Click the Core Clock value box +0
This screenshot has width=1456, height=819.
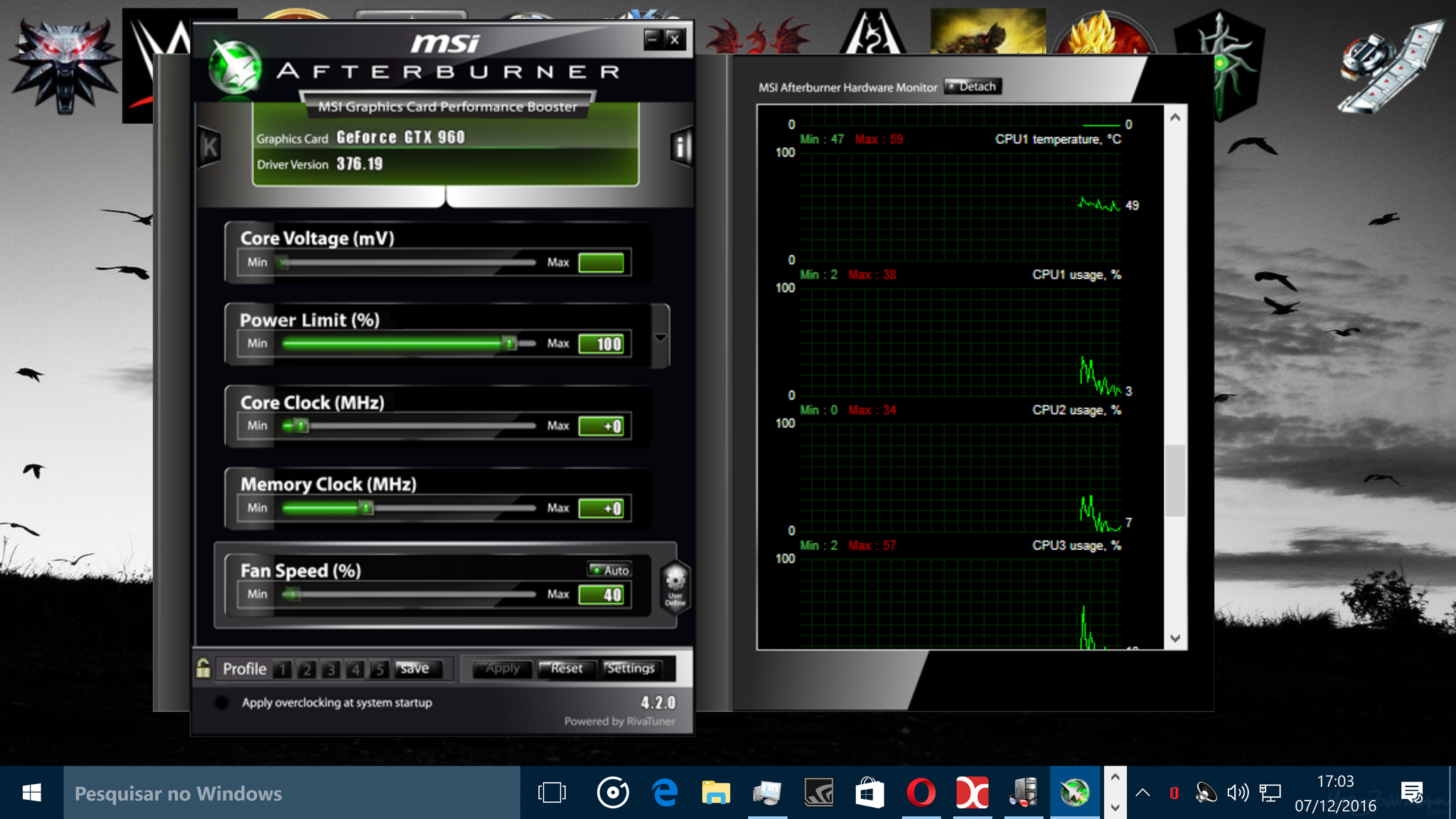[601, 426]
